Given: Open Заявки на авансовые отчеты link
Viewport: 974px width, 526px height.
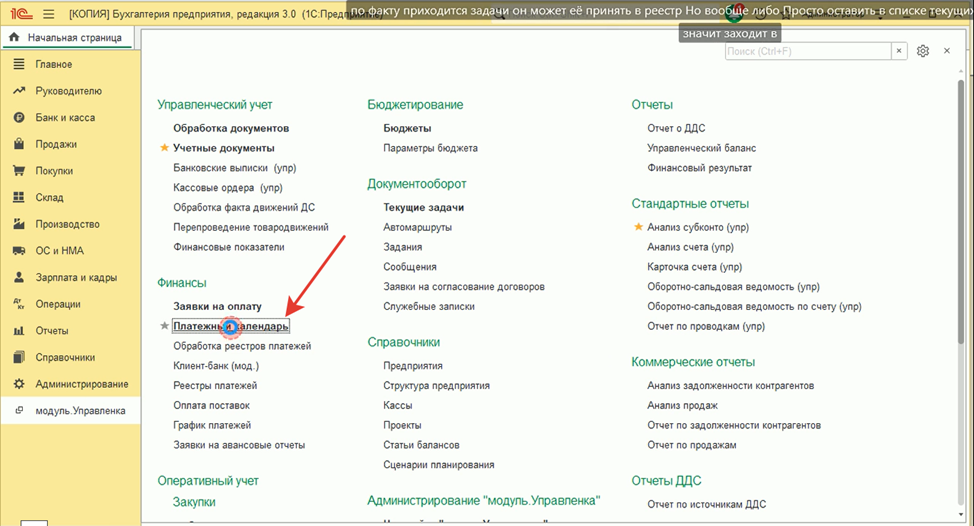Looking at the screenshot, I should pos(239,445).
